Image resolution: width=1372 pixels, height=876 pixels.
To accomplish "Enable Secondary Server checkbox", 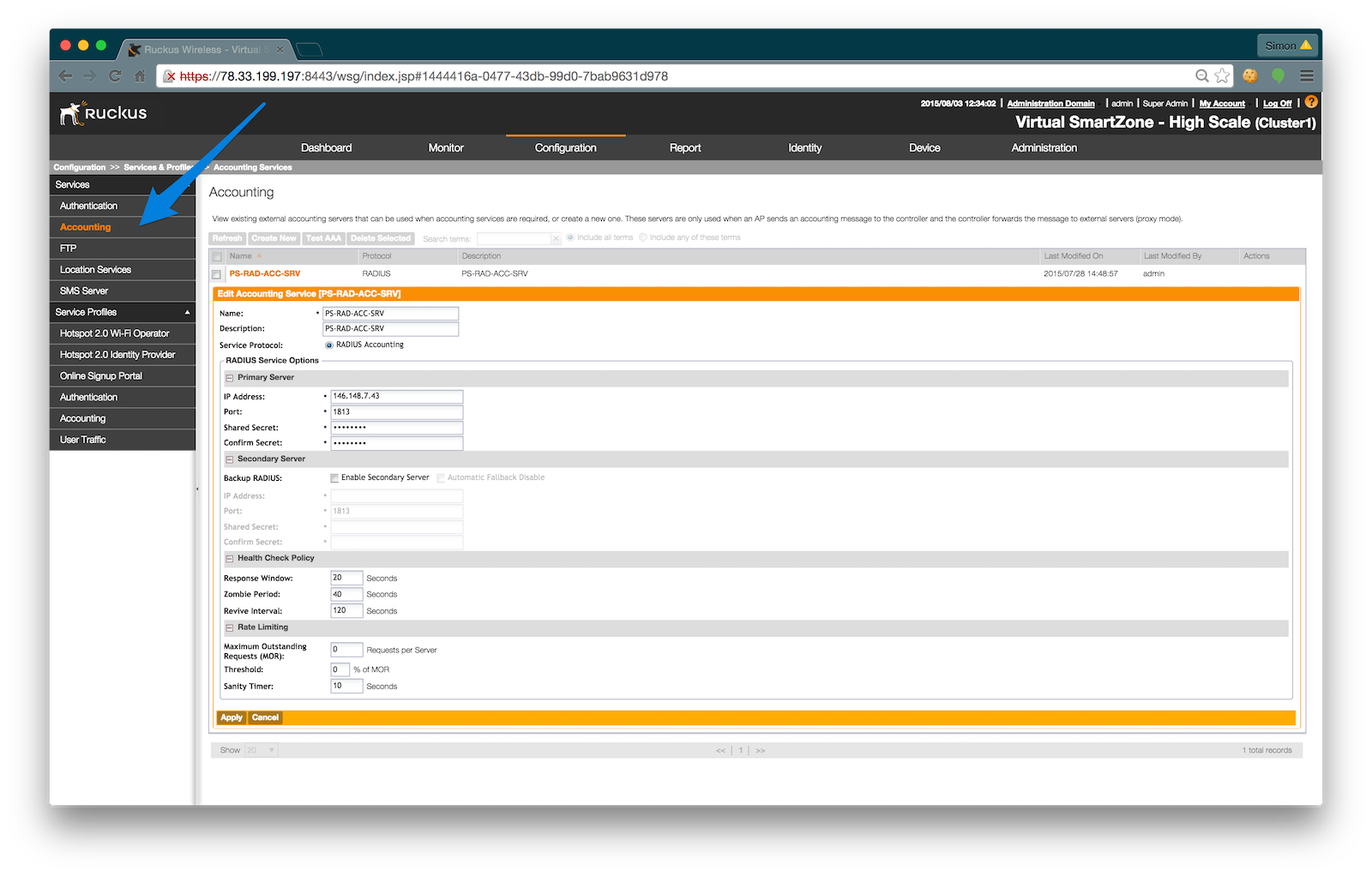I will click(334, 478).
